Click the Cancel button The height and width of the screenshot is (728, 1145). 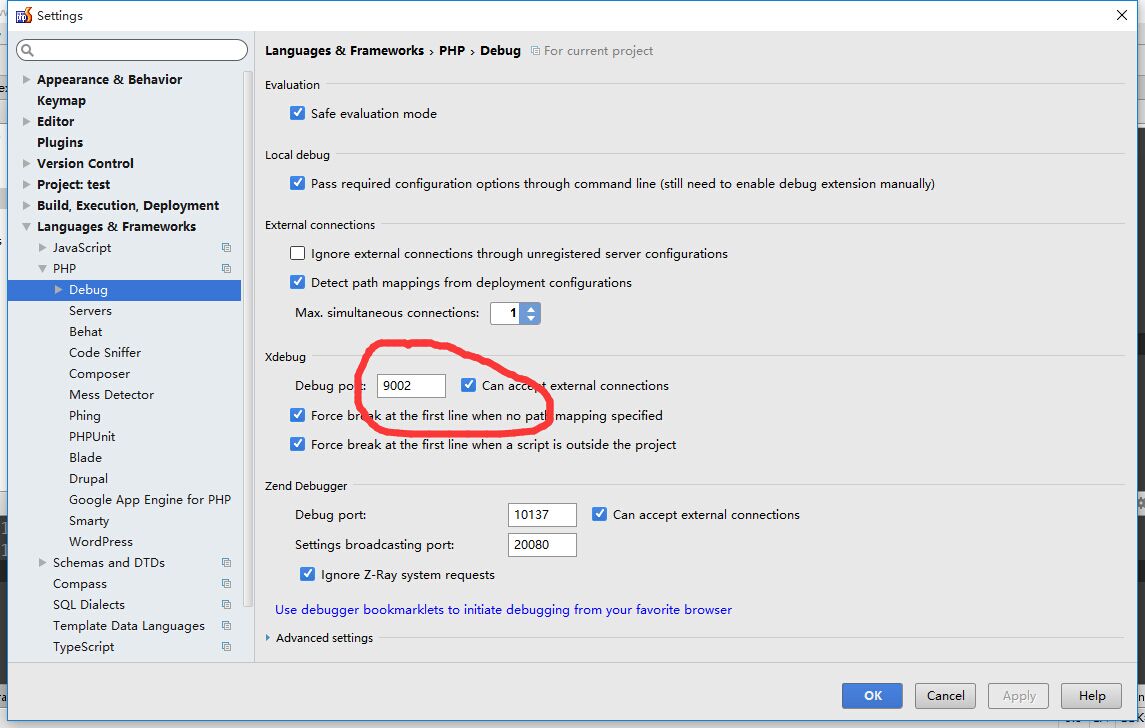pos(946,696)
